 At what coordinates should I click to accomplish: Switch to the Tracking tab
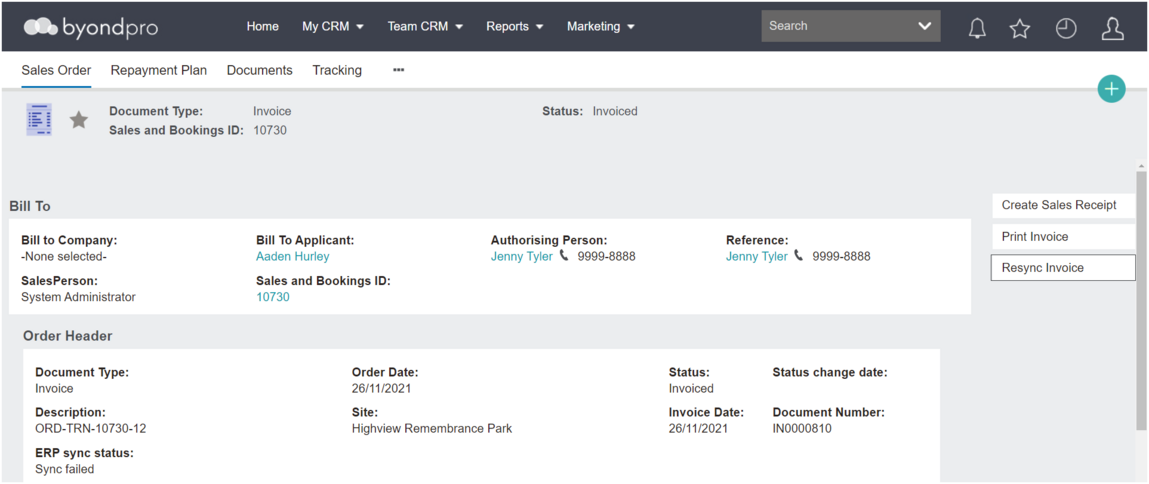337,70
